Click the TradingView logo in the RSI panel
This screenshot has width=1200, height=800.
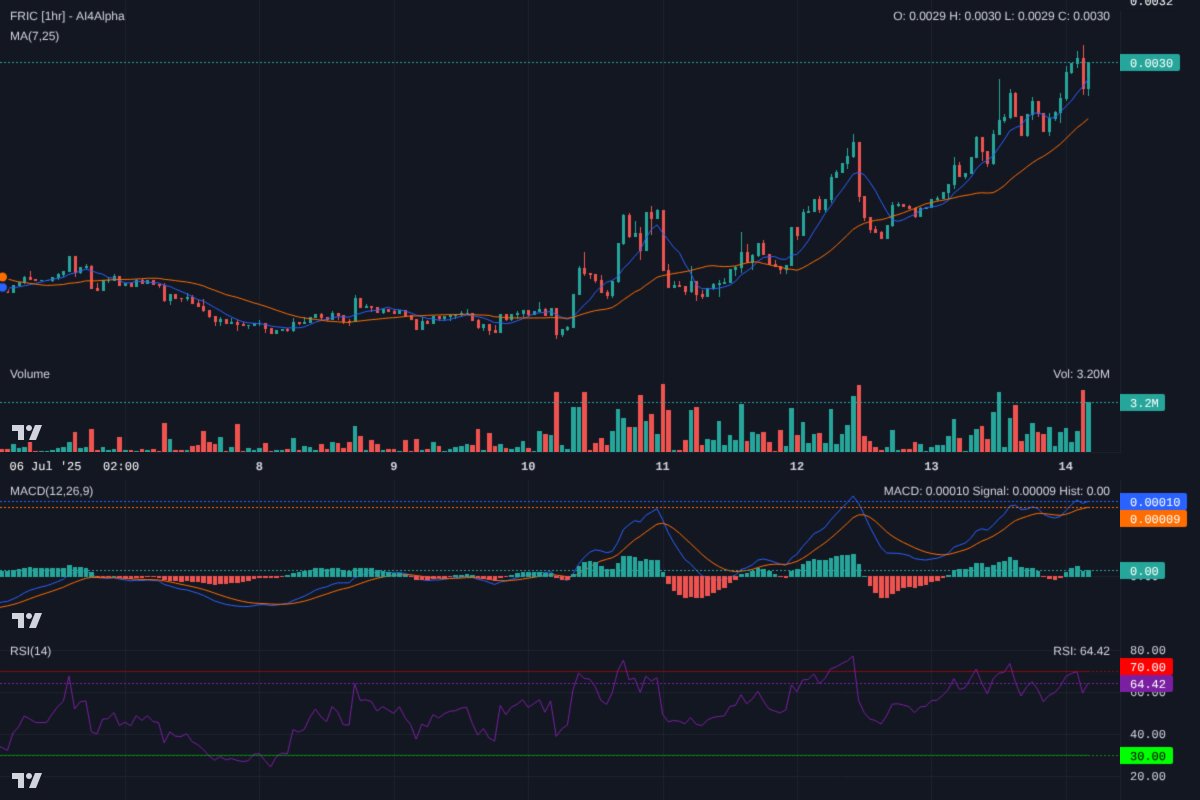27,781
